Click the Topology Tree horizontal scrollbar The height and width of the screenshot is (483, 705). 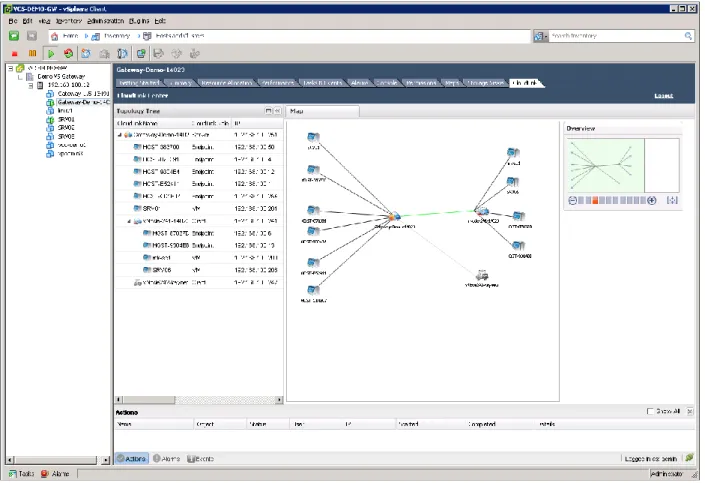click(199, 399)
